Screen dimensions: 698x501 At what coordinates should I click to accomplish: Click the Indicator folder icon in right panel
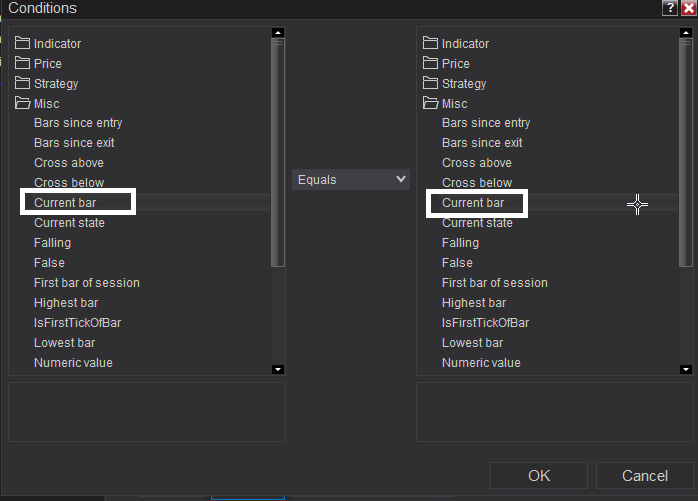point(431,44)
